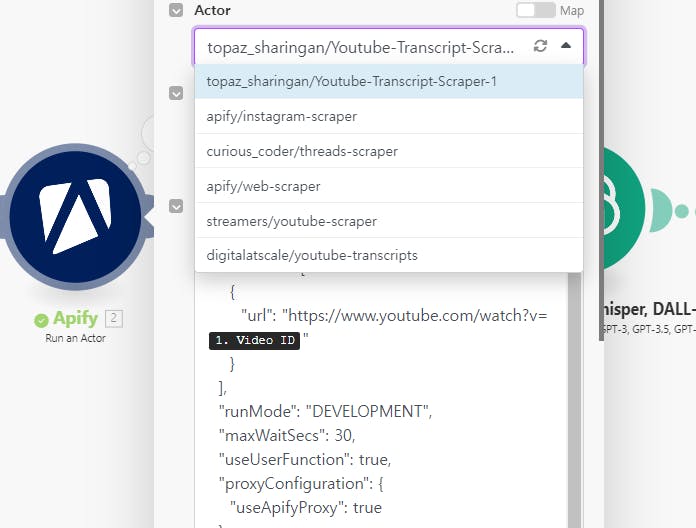The width and height of the screenshot is (696, 528).
Task: Click the green checkmark status icon by Apify
Action: [41, 320]
